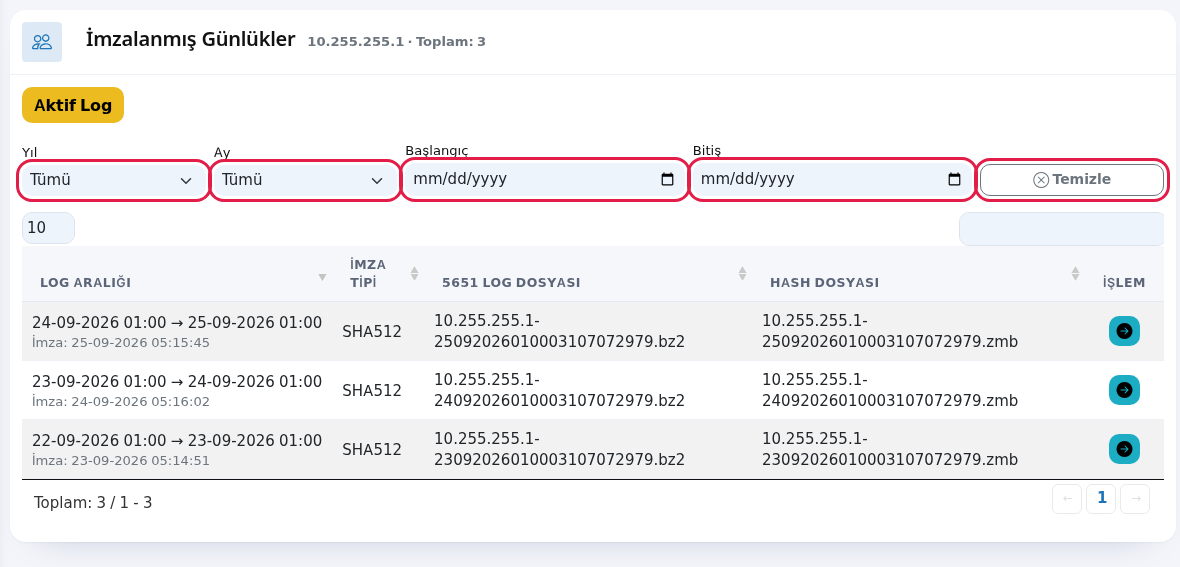The height and width of the screenshot is (567, 1180).
Task: Open the Aktif Log view
Action: (73, 105)
